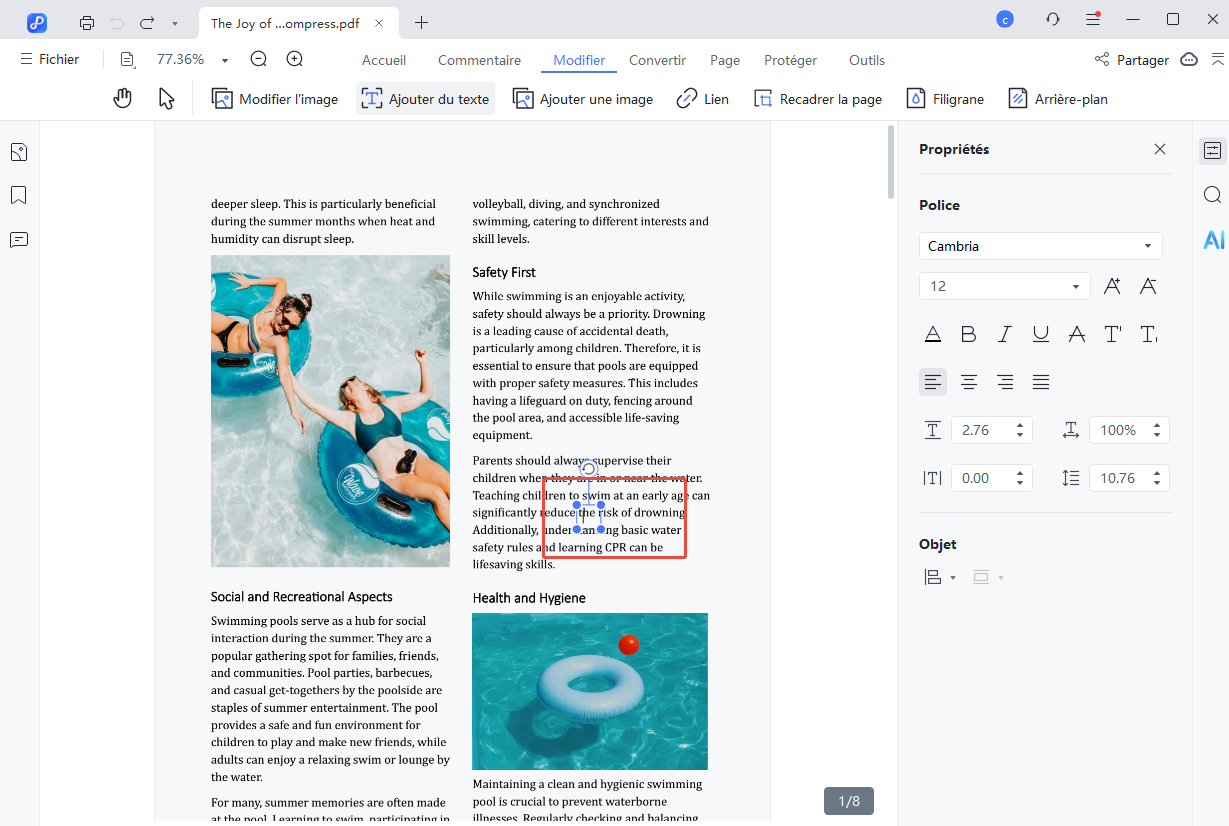Open the search panel icon

pyautogui.click(x=1212, y=195)
